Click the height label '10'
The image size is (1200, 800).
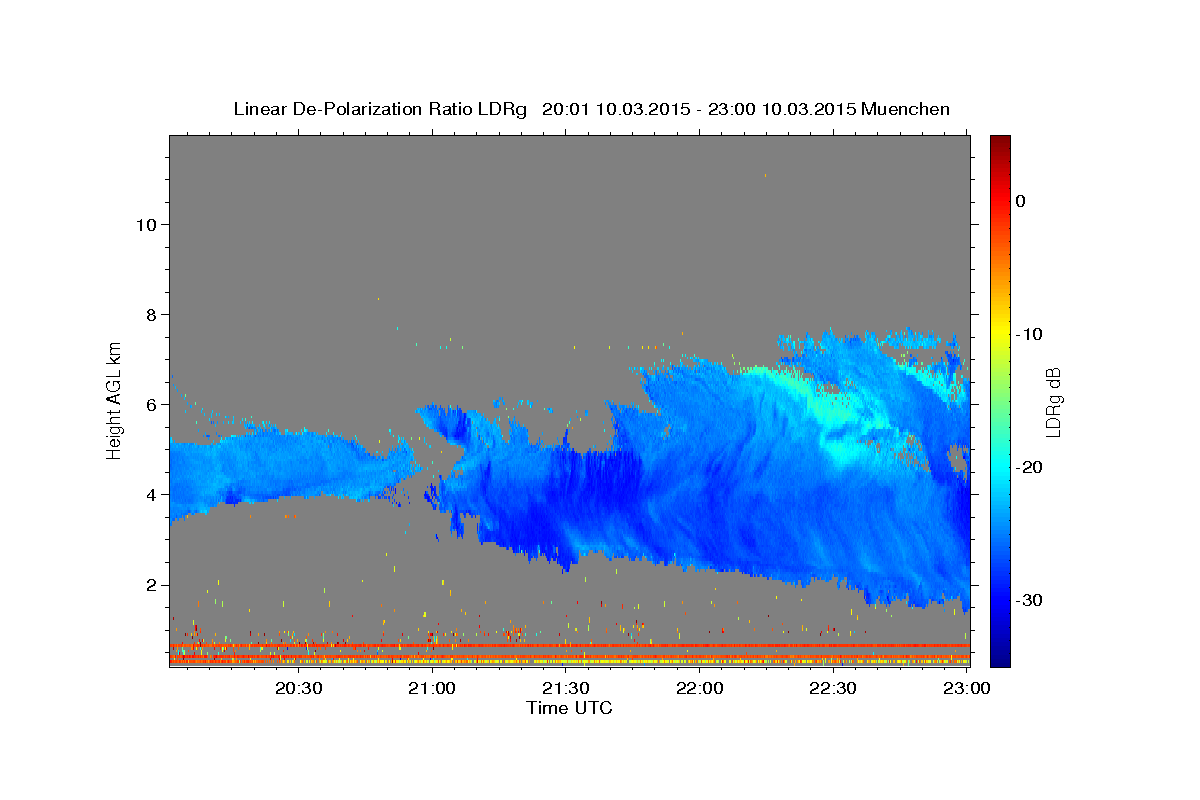pos(145,224)
